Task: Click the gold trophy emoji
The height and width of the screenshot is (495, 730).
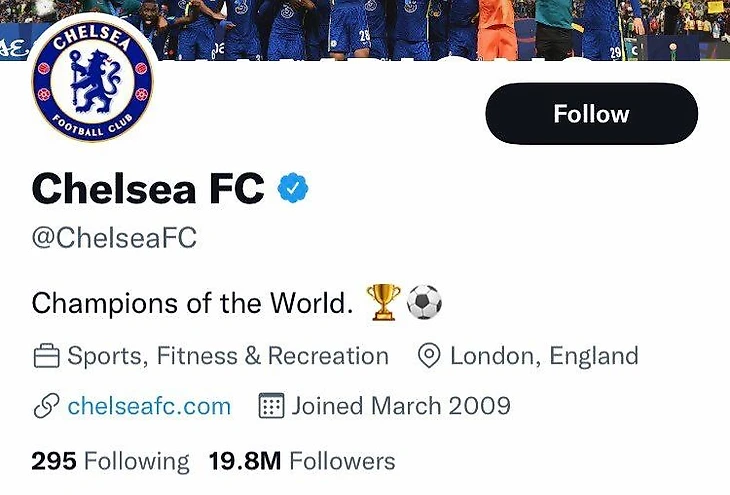Action: point(383,302)
